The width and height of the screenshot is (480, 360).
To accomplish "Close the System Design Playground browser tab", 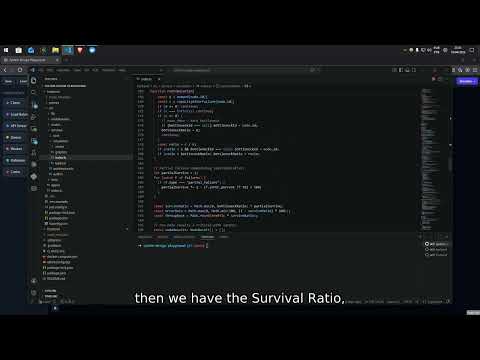I will [x=57, y=60].
